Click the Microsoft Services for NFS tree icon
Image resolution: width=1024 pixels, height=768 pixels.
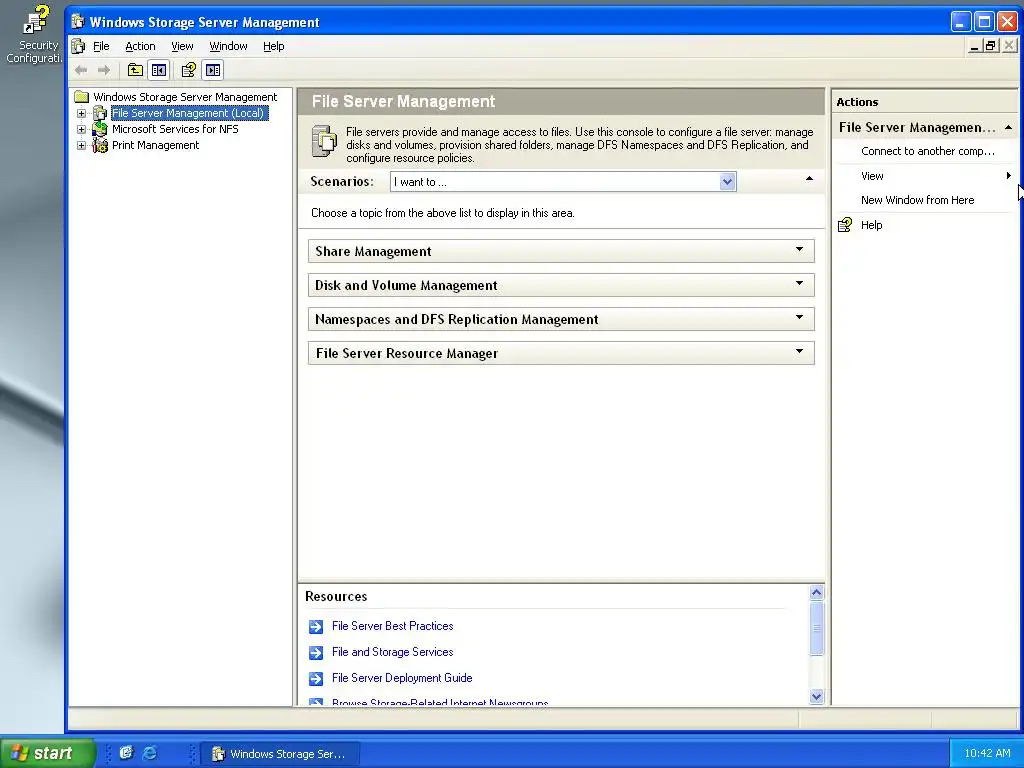coord(100,129)
